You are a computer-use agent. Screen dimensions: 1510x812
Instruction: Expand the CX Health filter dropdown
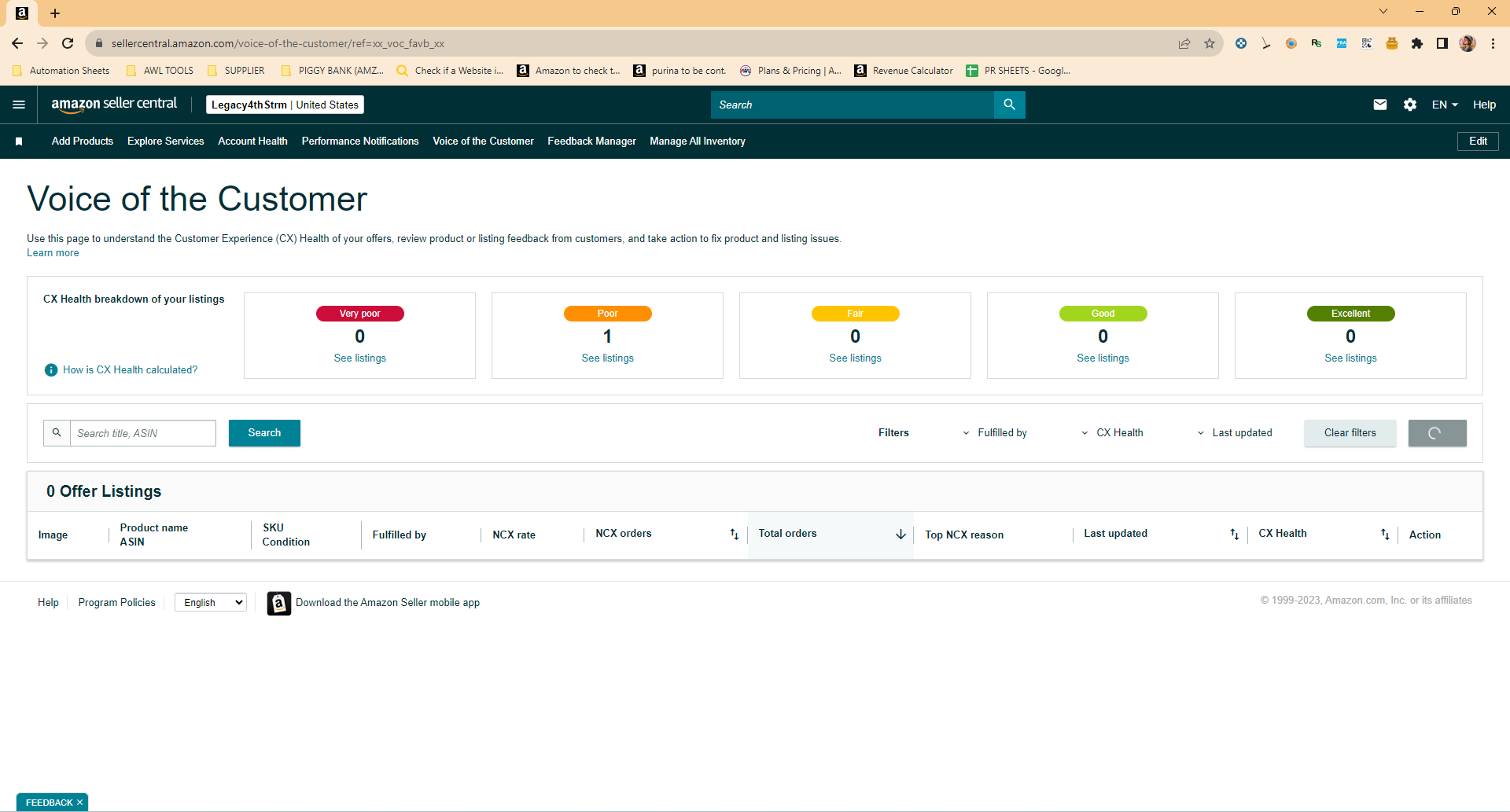(1113, 433)
